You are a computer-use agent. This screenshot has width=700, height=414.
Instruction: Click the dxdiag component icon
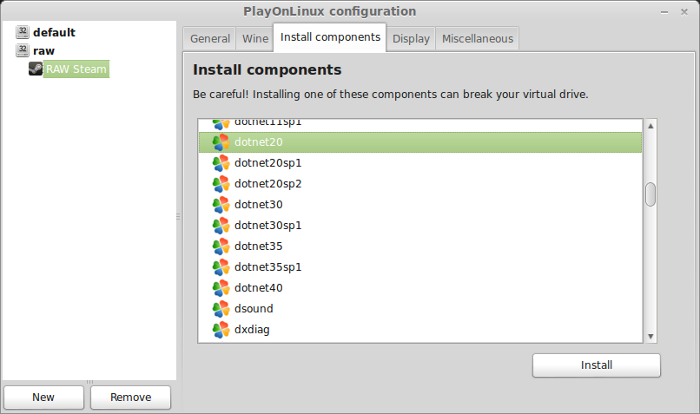point(221,330)
